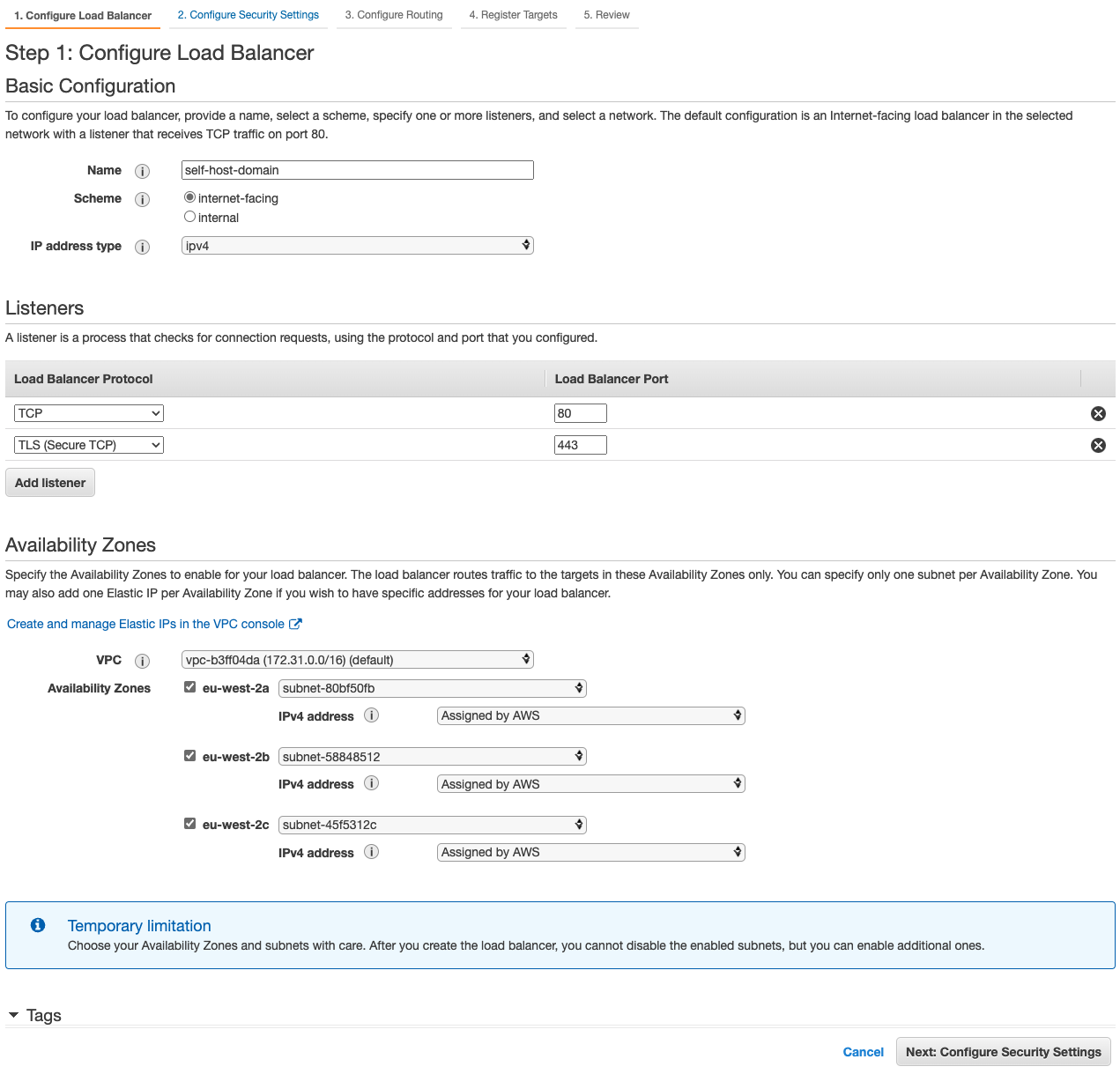Uncheck the eu-west-2a availability zone

189,687
